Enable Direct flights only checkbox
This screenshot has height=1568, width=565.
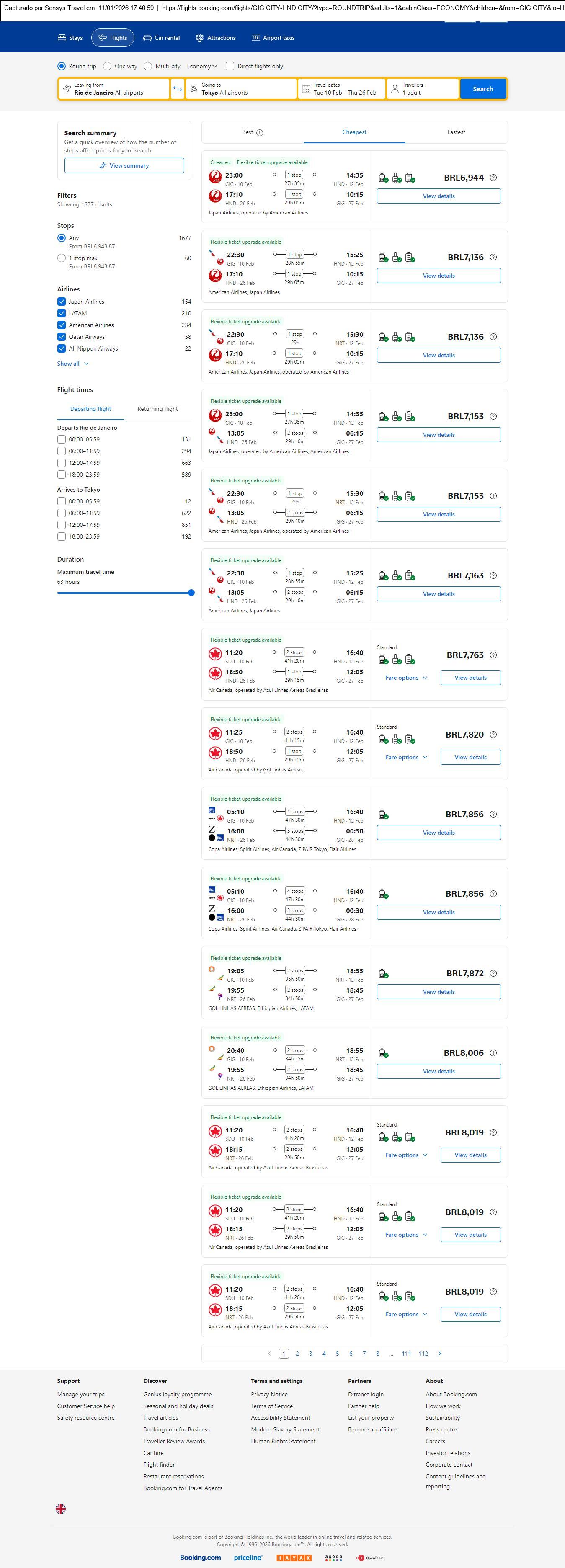(x=230, y=66)
